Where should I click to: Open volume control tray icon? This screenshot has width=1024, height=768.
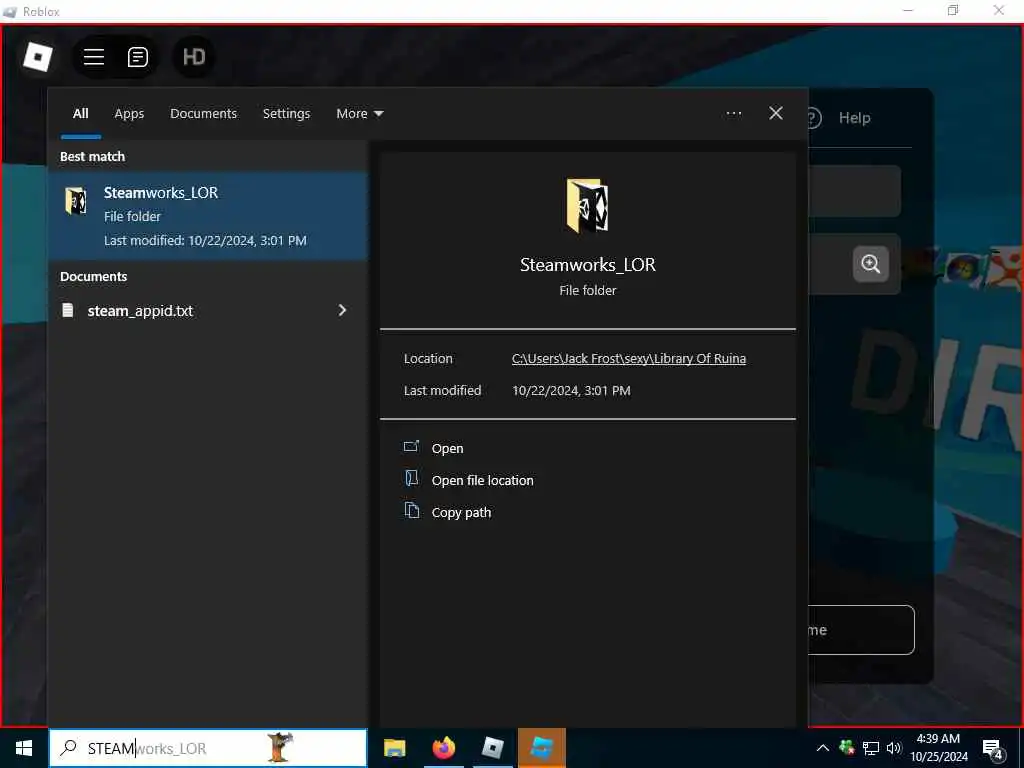click(893, 748)
